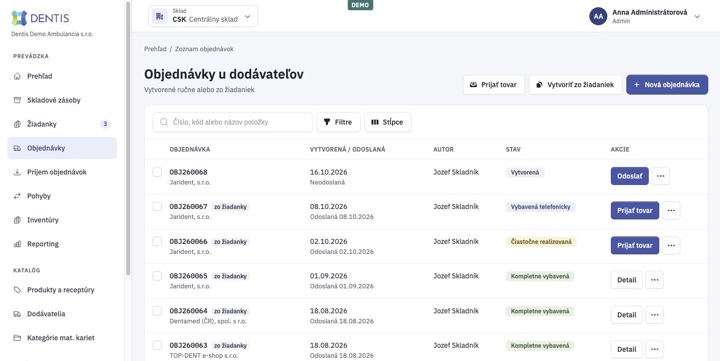Screen dimensions: 720x361
Task: Click Odoslať for order OBJ260068
Action: coord(630,176)
